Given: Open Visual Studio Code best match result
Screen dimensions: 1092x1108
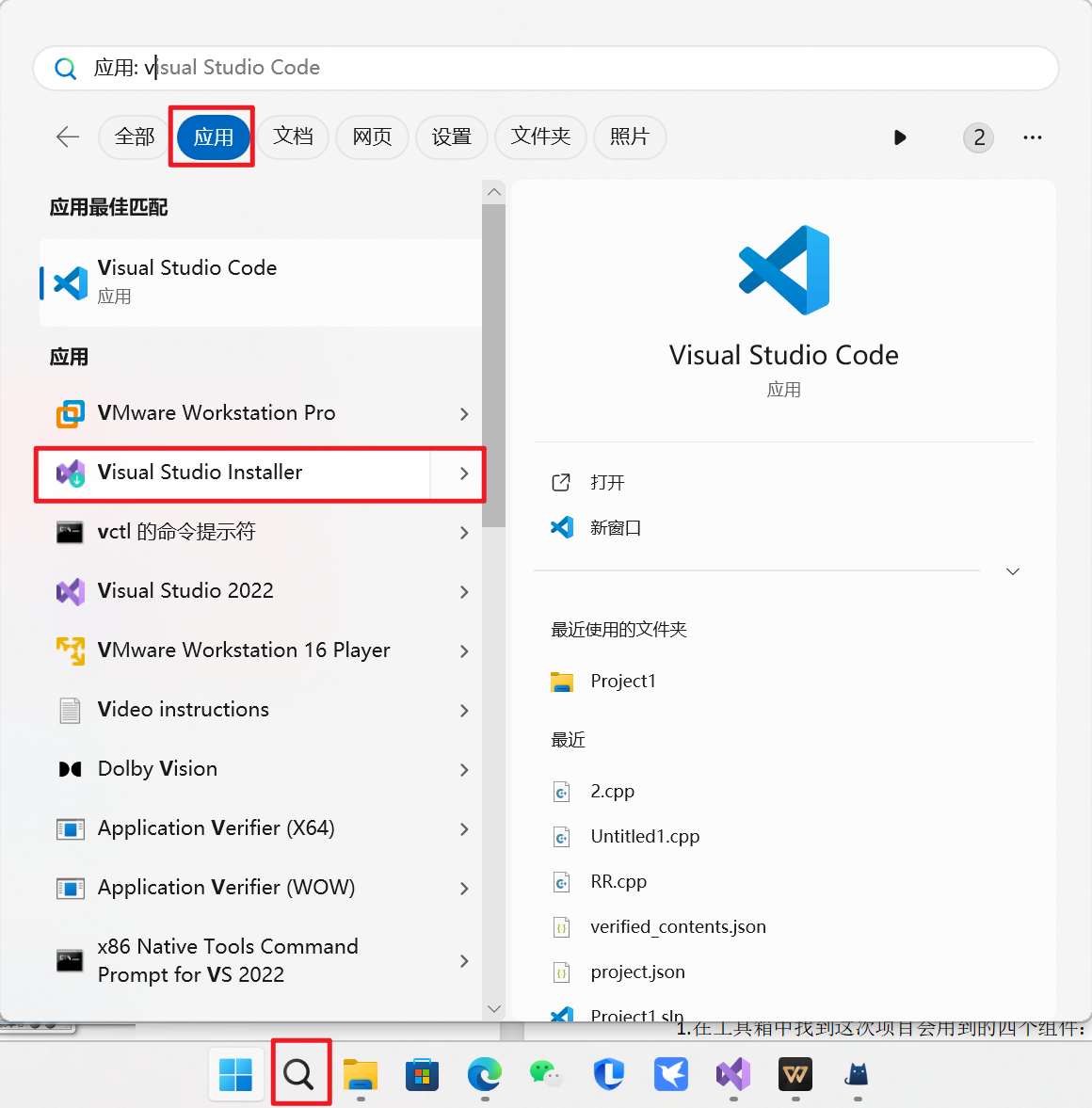Looking at the screenshot, I should [261, 282].
